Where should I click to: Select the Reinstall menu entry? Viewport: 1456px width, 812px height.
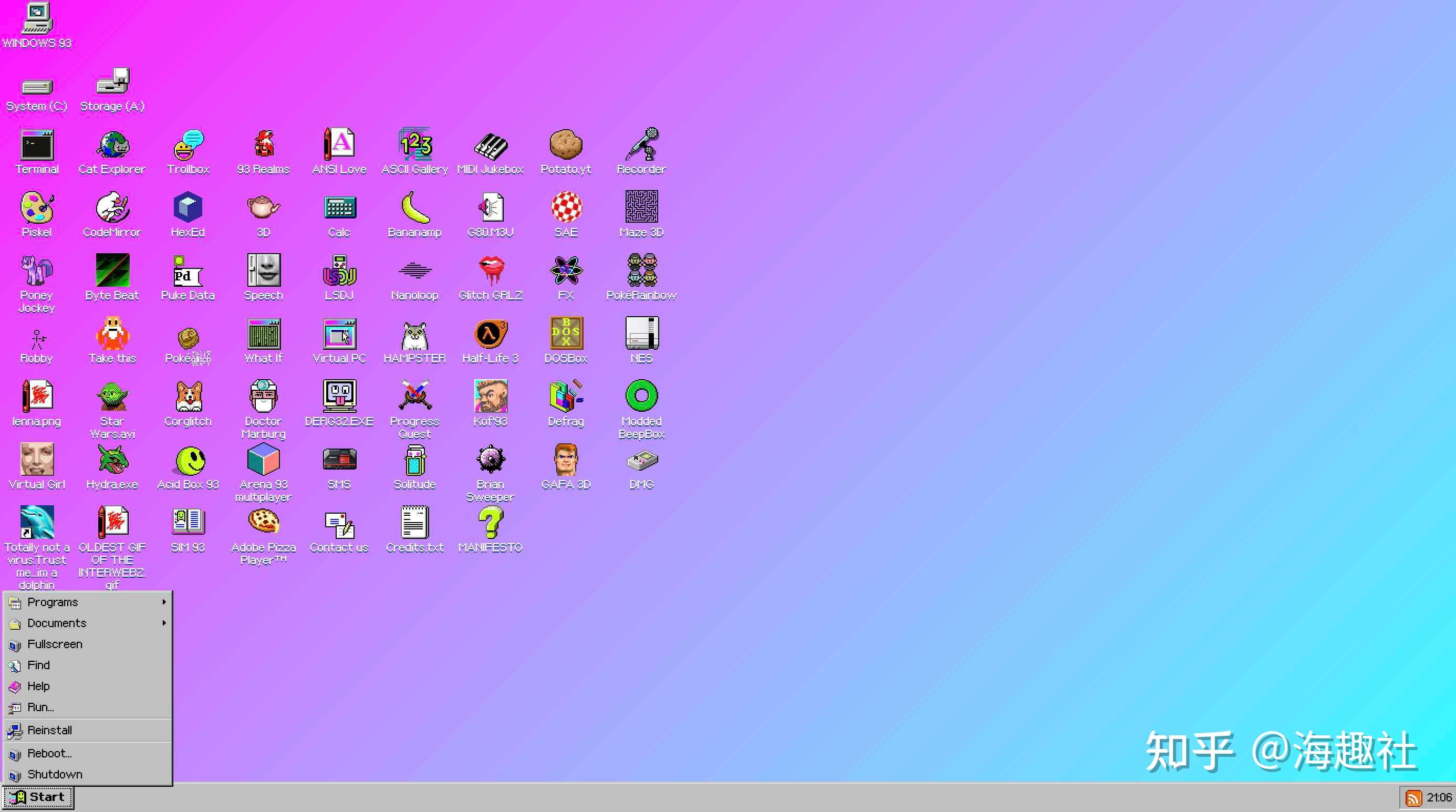[x=50, y=730]
